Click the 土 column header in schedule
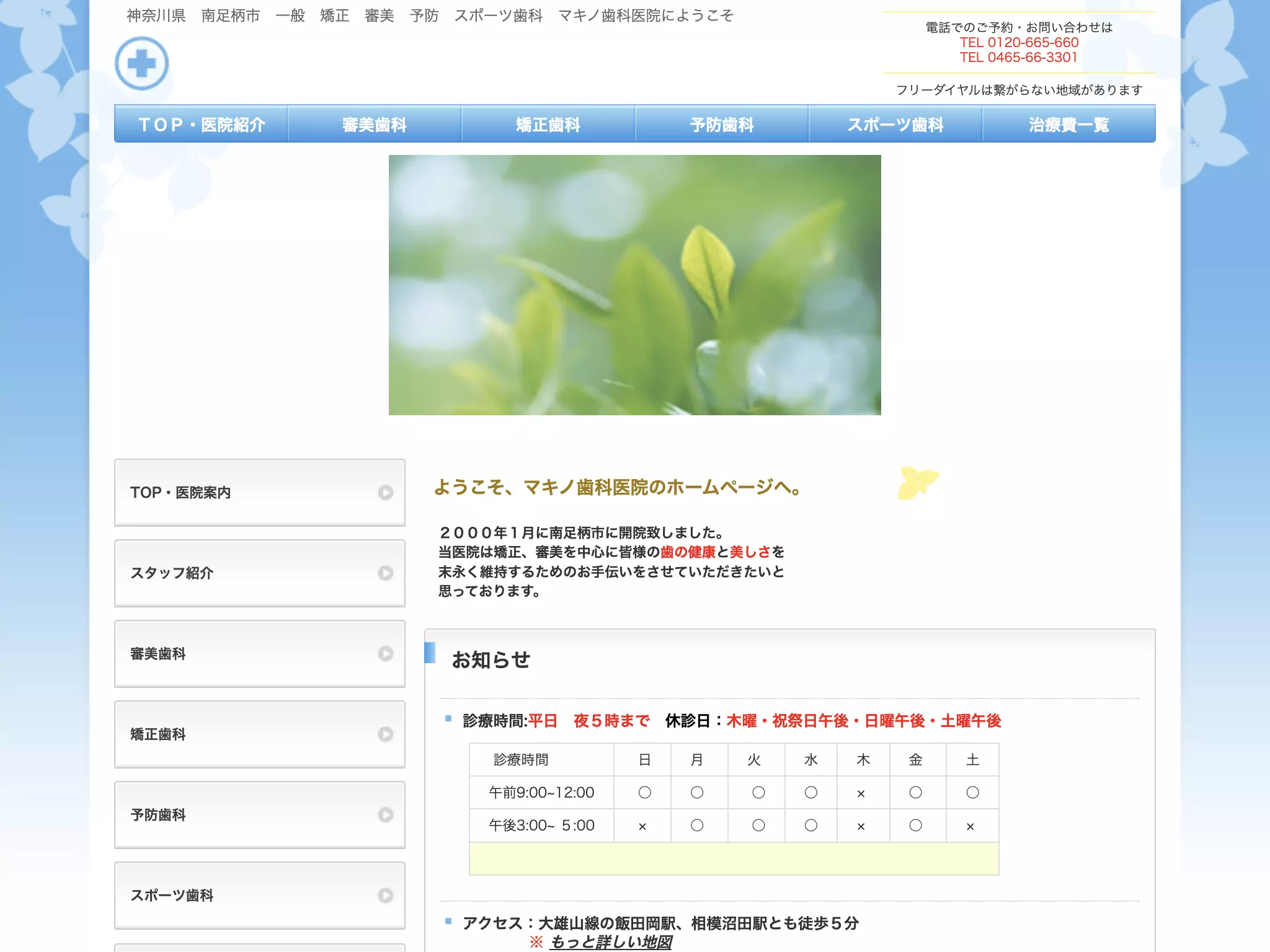The image size is (1270, 952). coord(972,760)
